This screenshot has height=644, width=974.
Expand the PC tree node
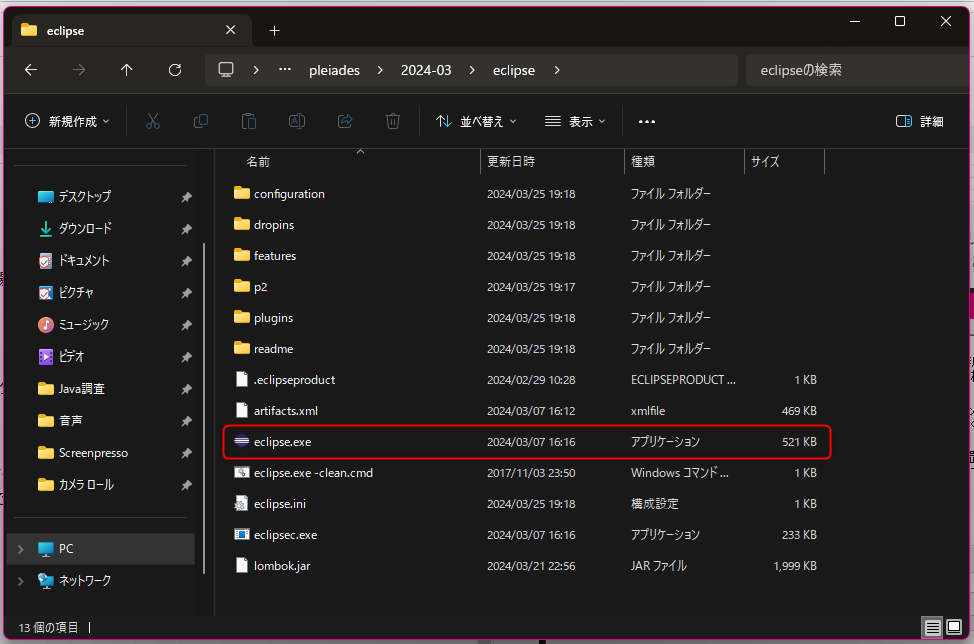pyautogui.click(x=20, y=549)
